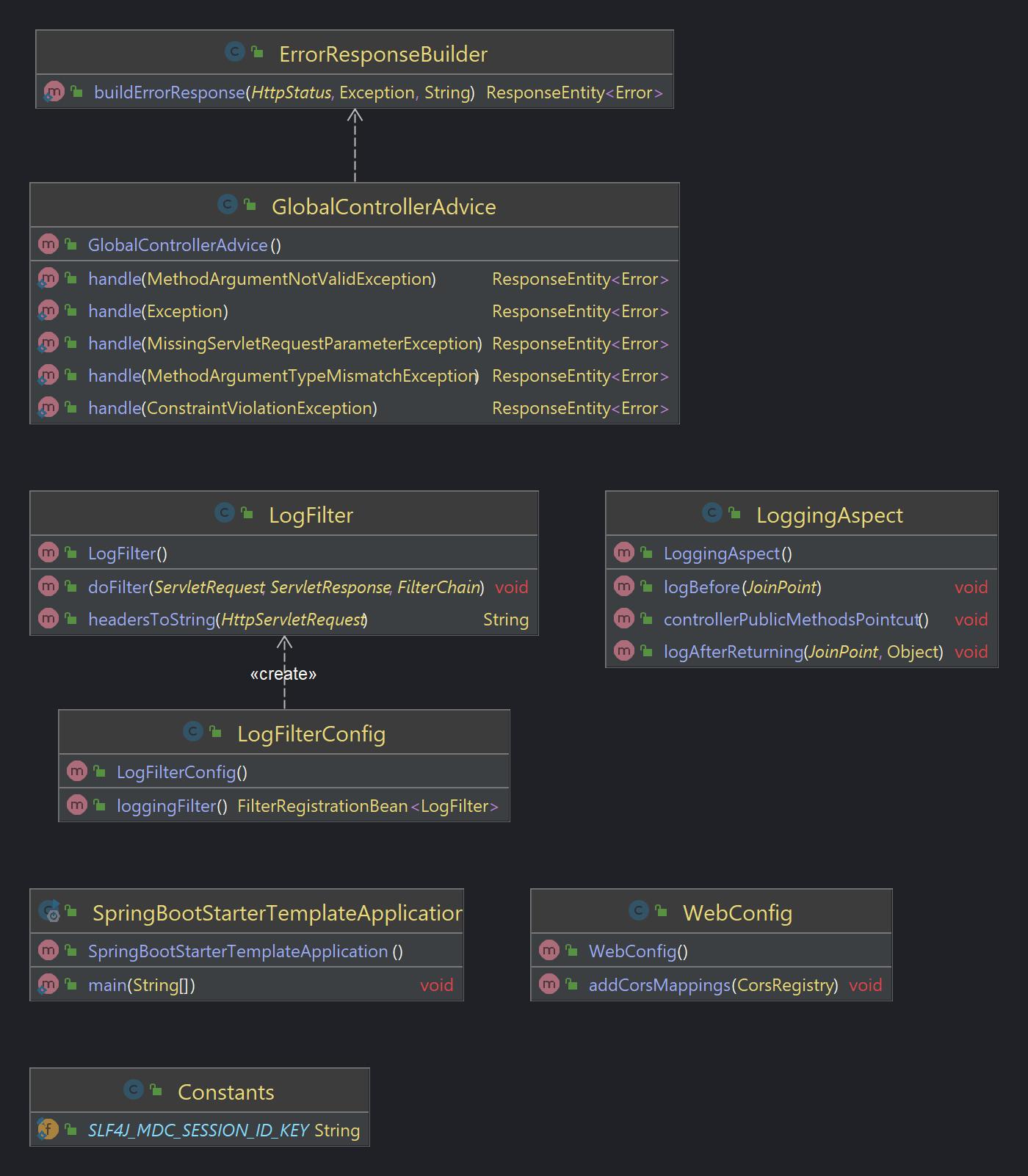Screen dimensions: 1028x1176
Task: Click the controllerPublicMethodsPointcut() method text
Action: coord(796,620)
